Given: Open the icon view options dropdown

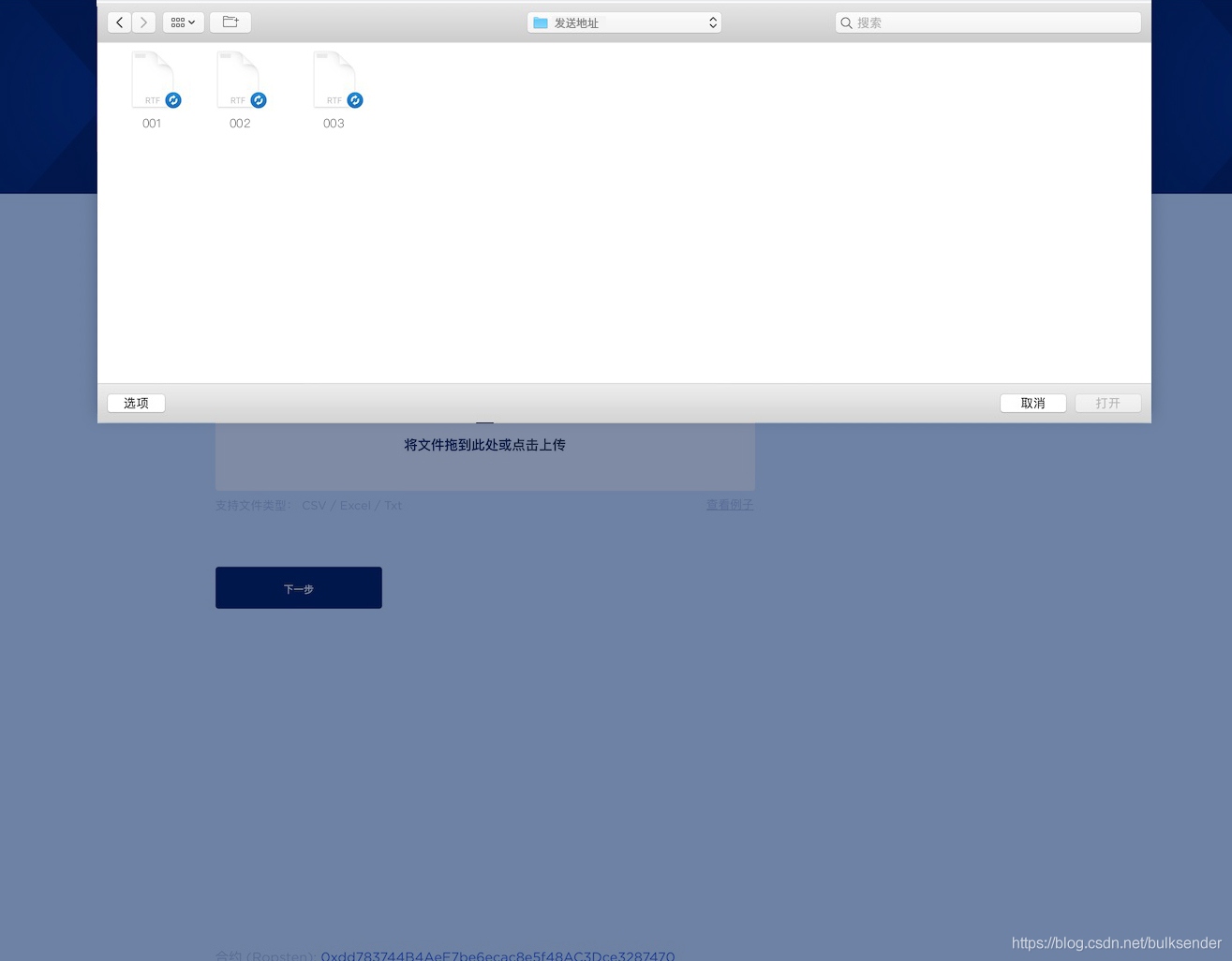Looking at the screenshot, I should point(184,22).
